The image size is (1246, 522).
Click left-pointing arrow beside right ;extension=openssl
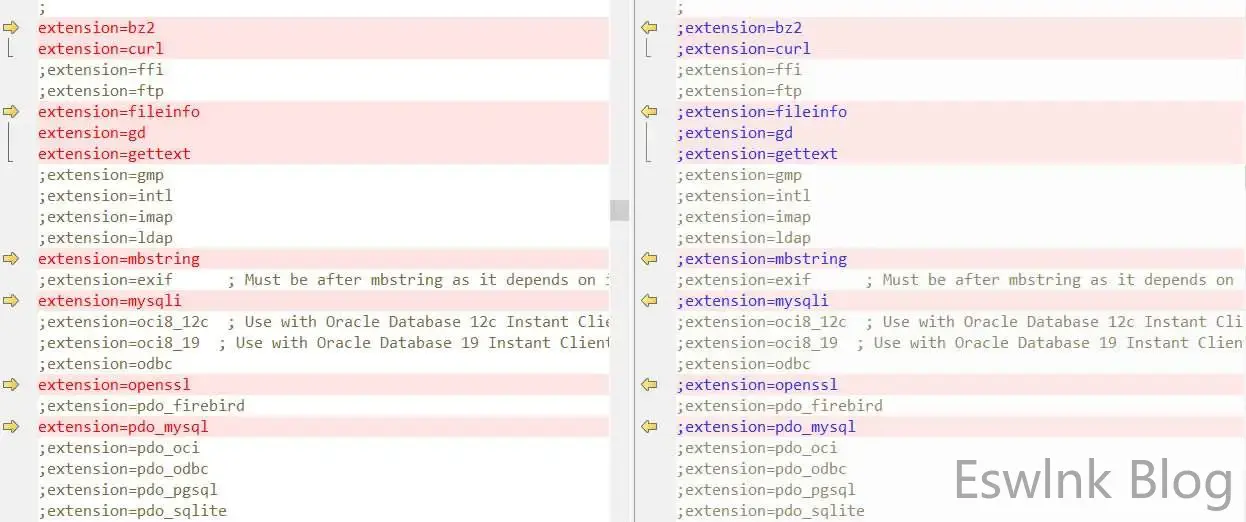[x=649, y=385]
